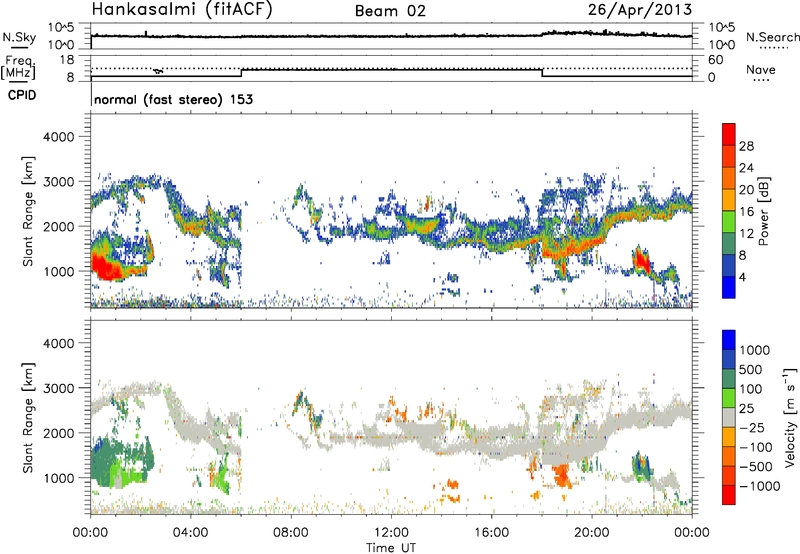
Task: Click the 16 value on the power color bar
Action: coord(746,212)
